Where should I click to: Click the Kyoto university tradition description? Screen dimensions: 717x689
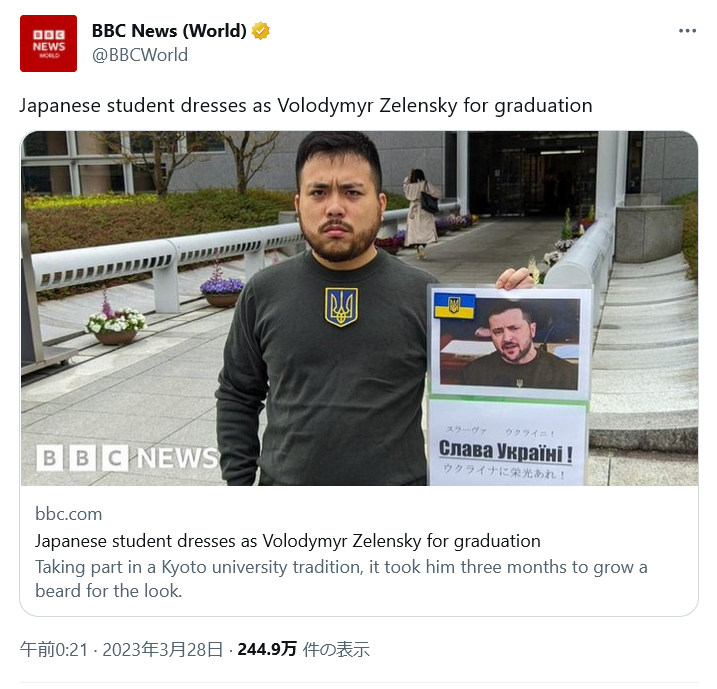coord(341,578)
